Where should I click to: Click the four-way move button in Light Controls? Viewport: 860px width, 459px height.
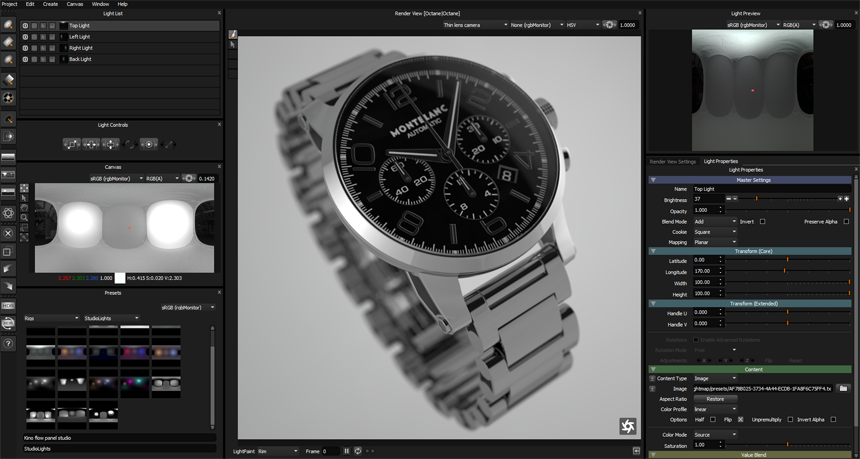[111, 144]
